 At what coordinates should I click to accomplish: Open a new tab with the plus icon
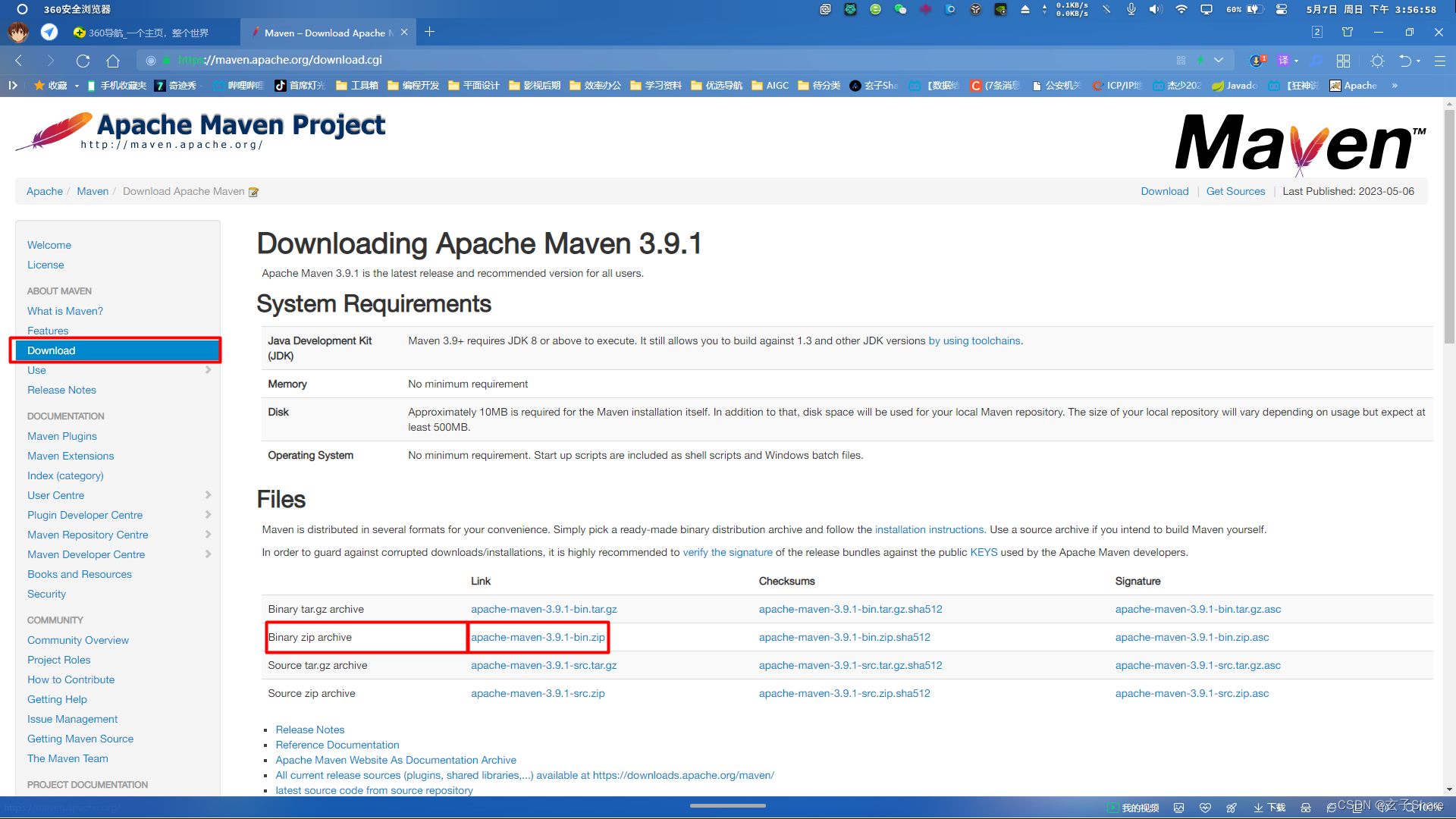430,32
